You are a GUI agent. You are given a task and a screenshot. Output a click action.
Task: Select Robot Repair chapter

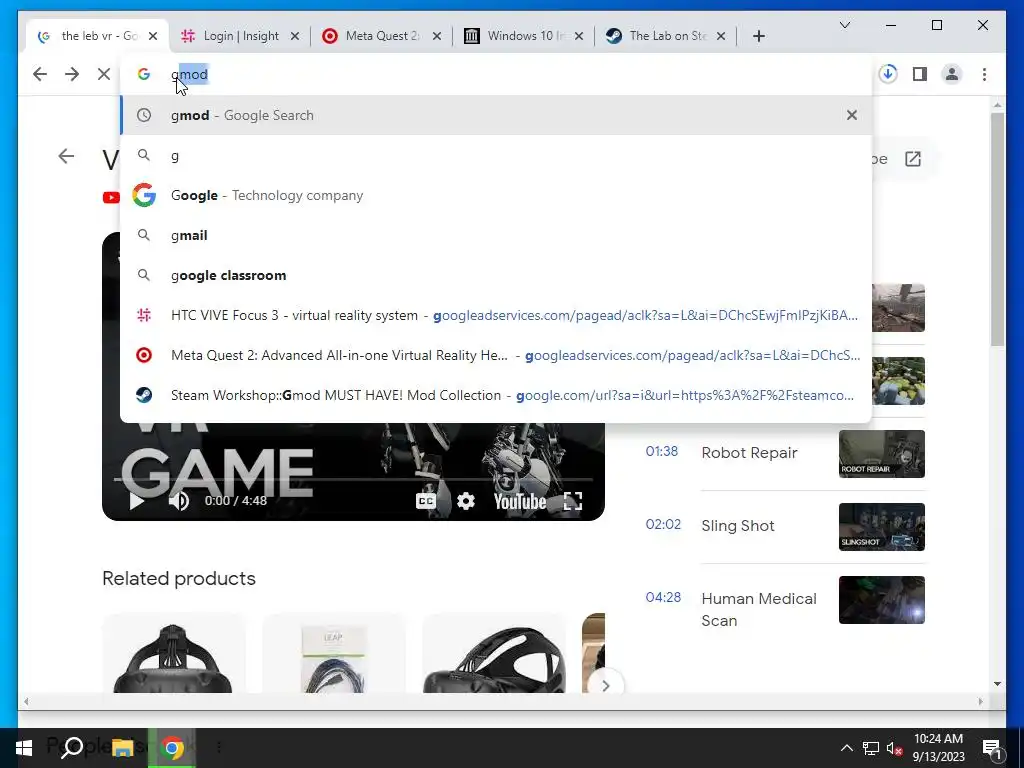[x=749, y=453]
